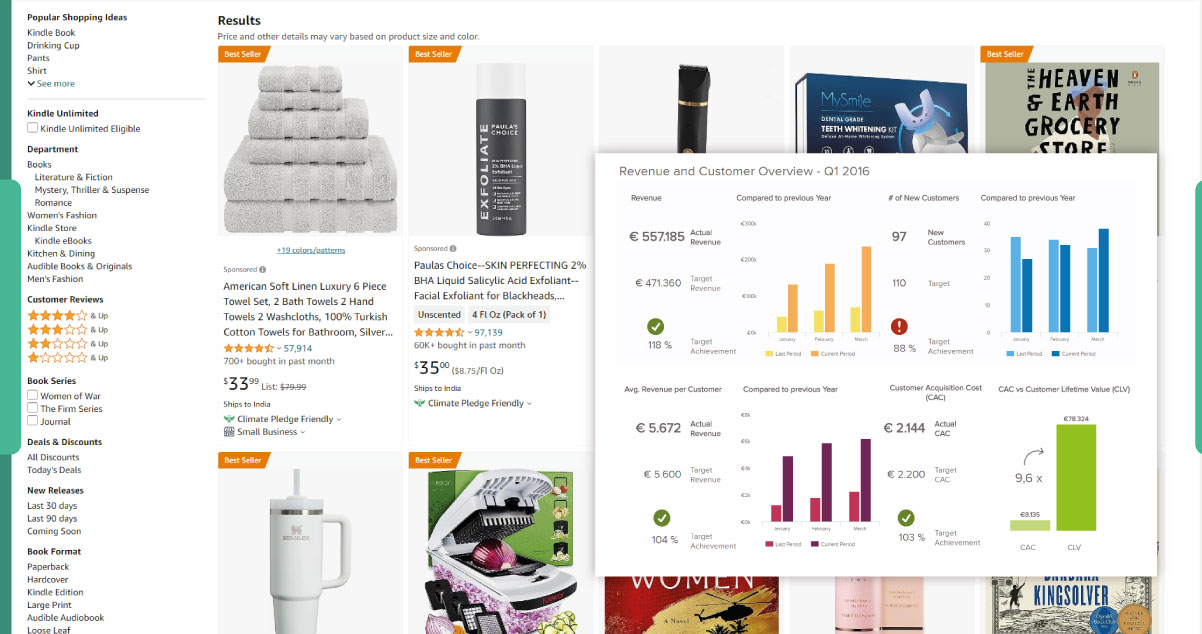Click the green CLV bar in chart
This screenshot has width=1202, height=634.
tap(1076, 478)
